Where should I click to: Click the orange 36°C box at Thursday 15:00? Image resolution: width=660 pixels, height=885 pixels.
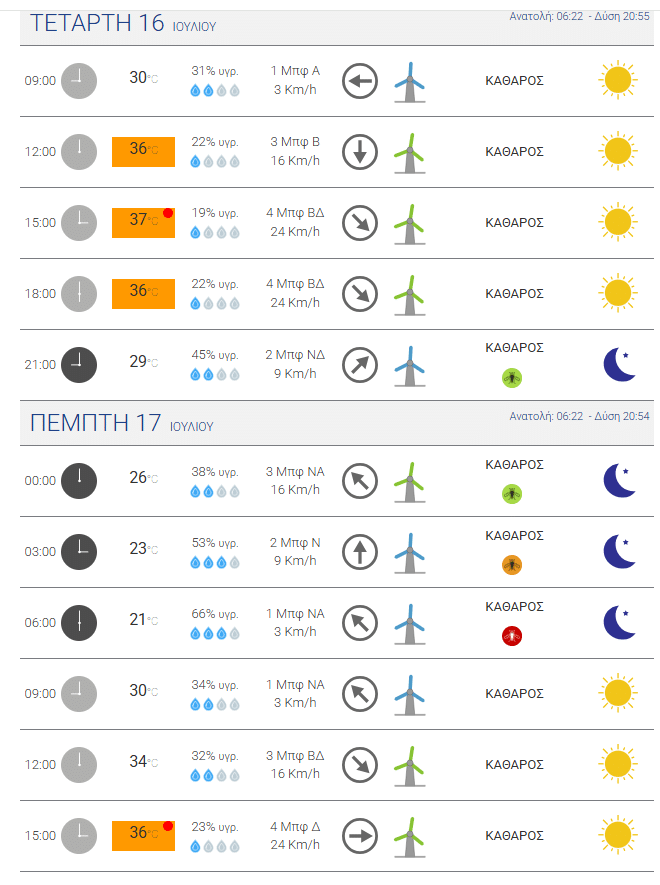pos(143,835)
